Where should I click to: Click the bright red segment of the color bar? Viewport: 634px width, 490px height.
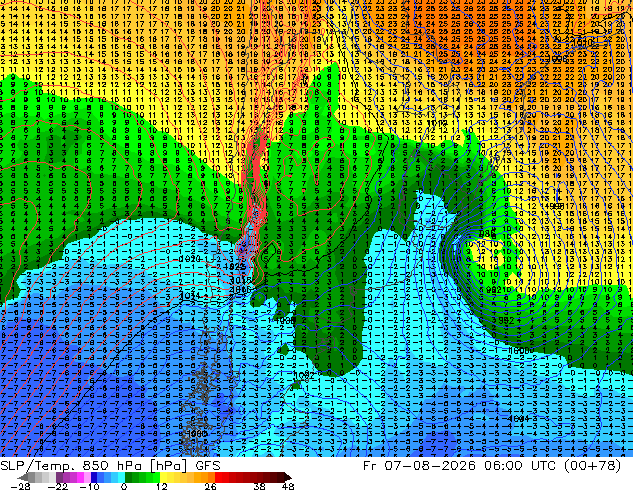pos(218,477)
